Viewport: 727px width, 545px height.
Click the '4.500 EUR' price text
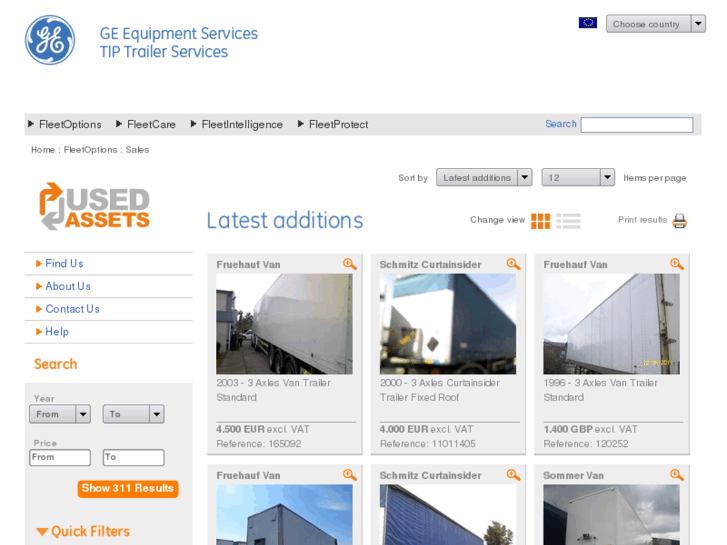(x=240, y=430)
